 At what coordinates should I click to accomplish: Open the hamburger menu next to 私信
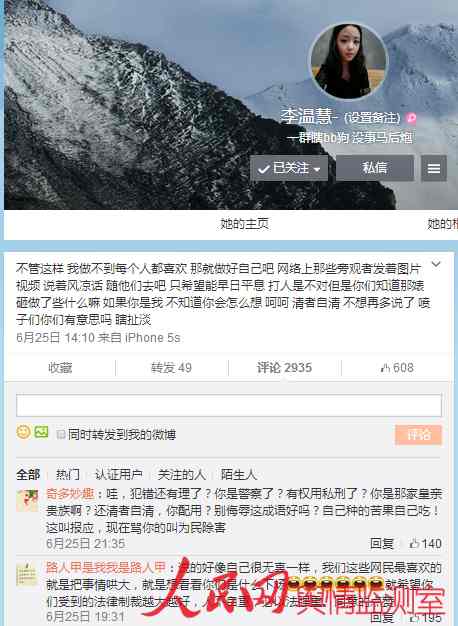[x=434, y=168]
